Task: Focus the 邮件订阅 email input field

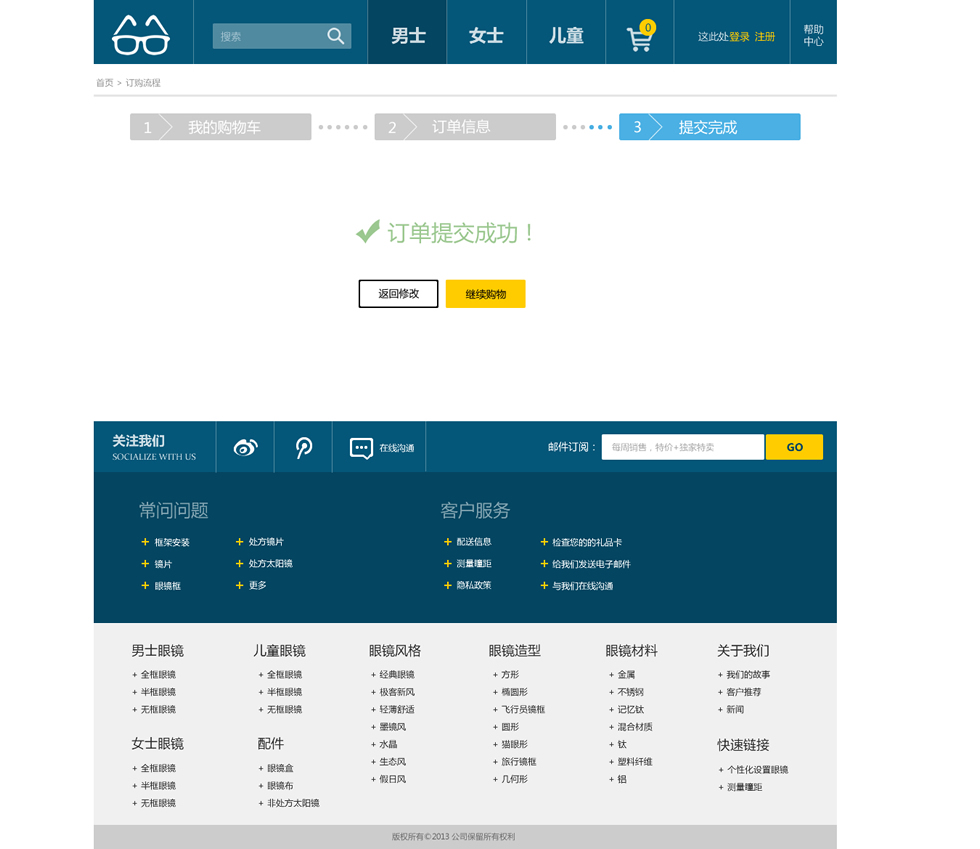Action: tap(682, 447)
